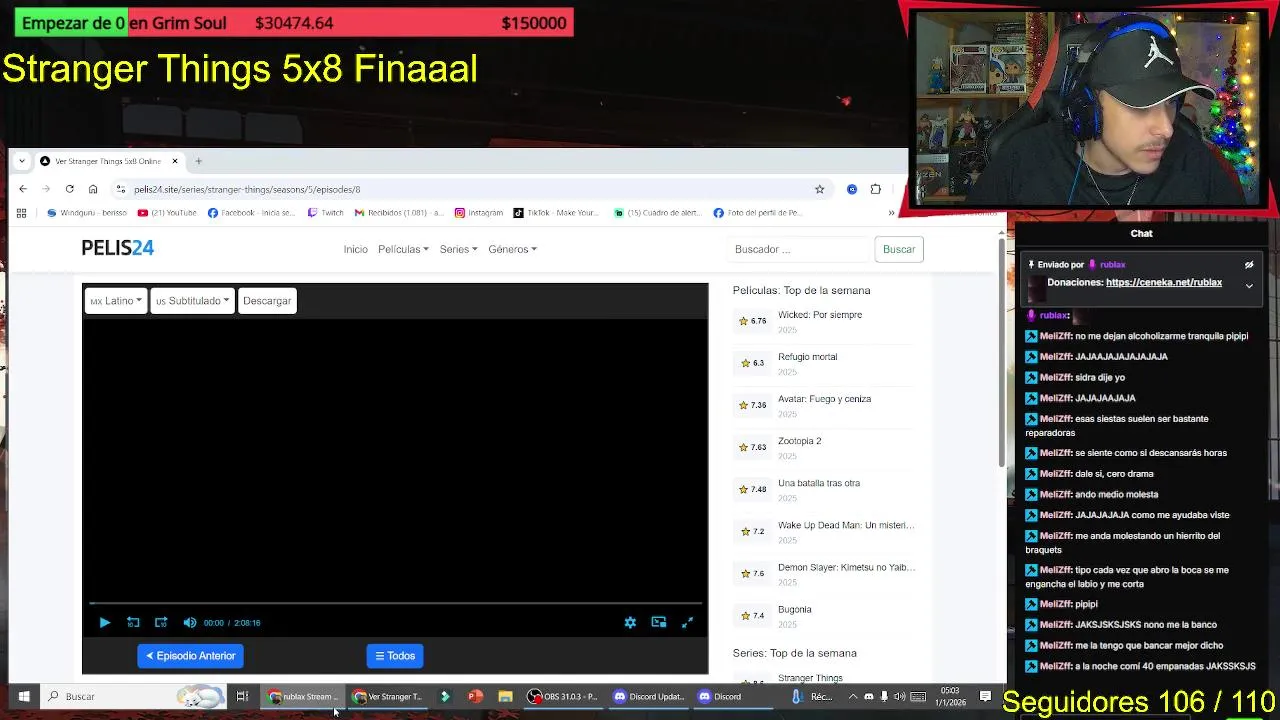Focus the Buscador search field
1280x720 pixels.
pos(798,249)
